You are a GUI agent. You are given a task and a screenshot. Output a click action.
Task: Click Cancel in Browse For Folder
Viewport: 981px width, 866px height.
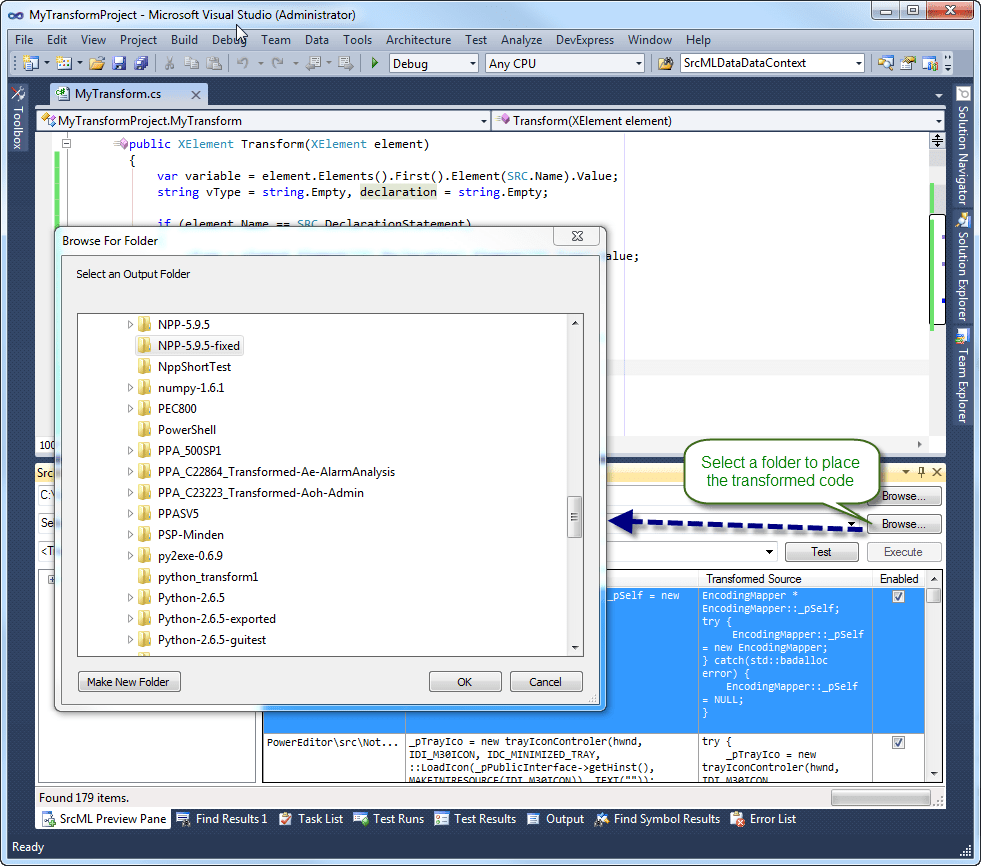pos(546,681)
